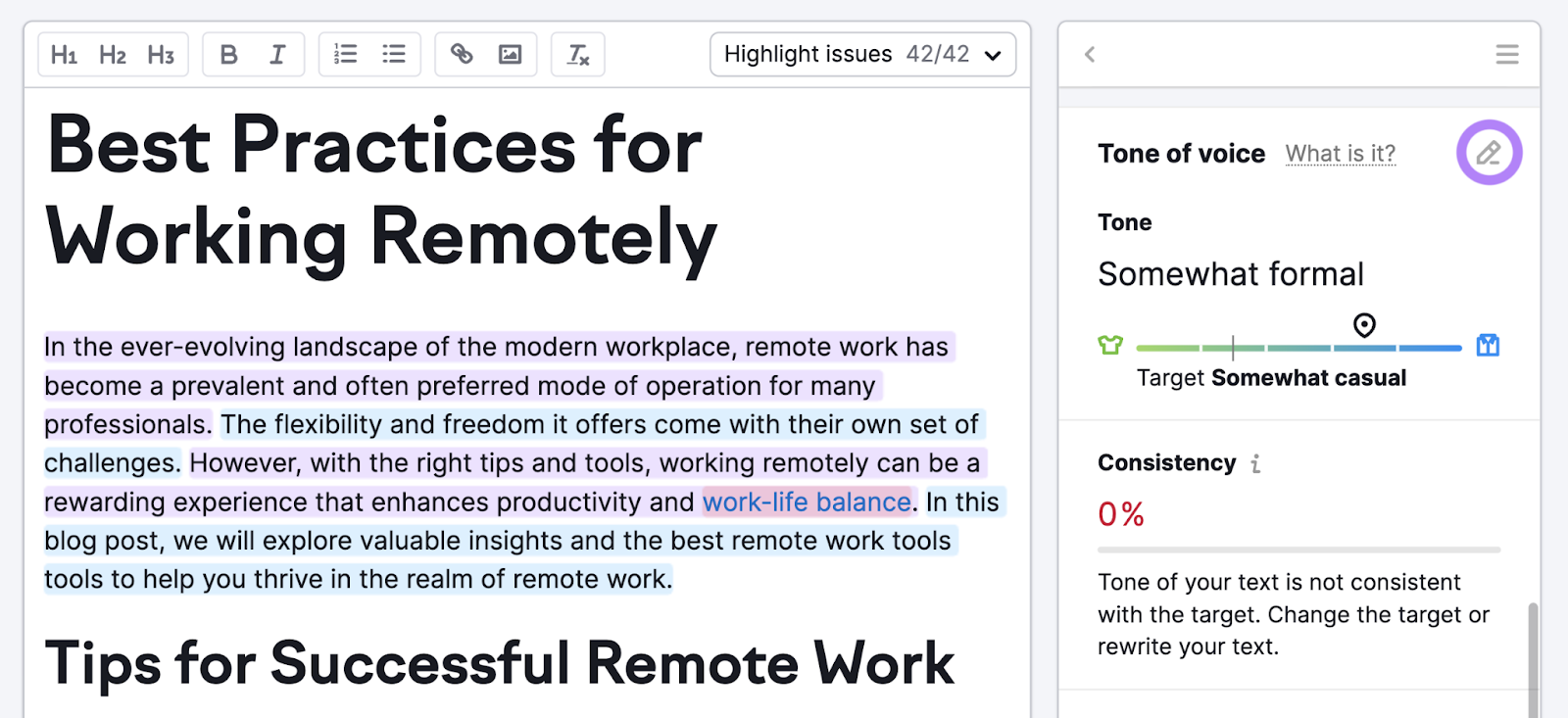Image resolution: width=1568 pixels, height=718 pixels.
Task: Insert a bulleted list
Action: click(x=394, y=54)
